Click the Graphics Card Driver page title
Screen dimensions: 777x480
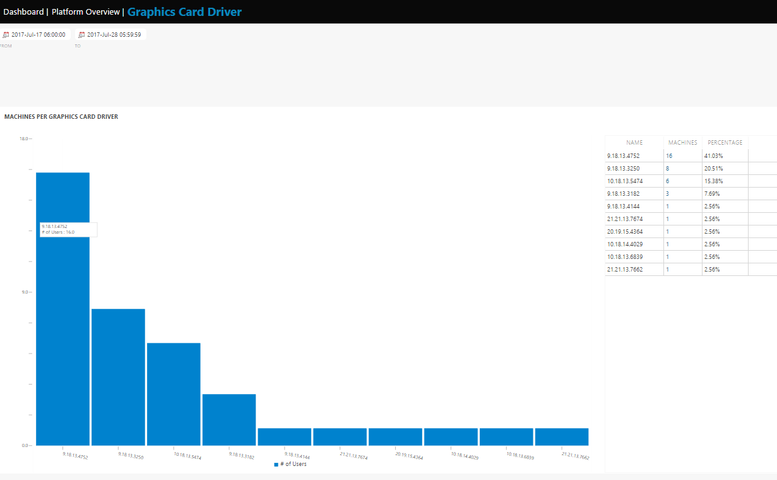(x=184, y=12)
